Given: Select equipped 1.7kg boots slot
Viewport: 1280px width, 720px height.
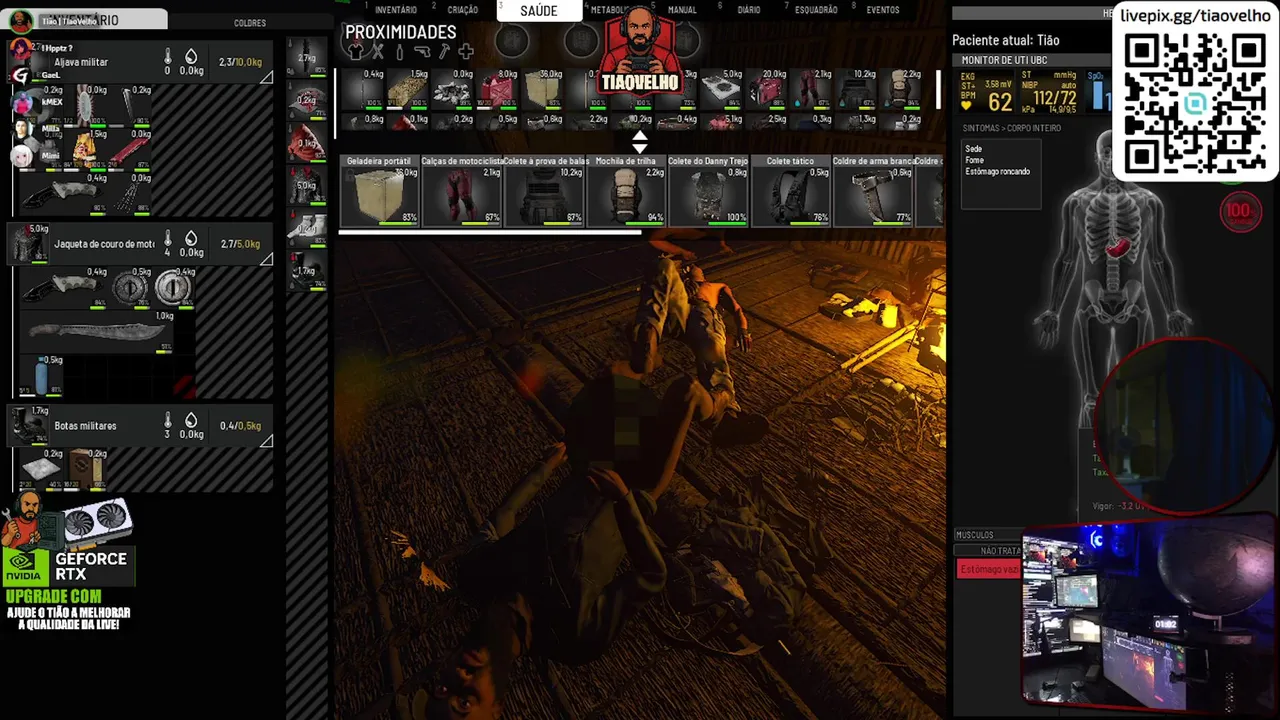Looking at the screenshot, I should coord(307,272).
